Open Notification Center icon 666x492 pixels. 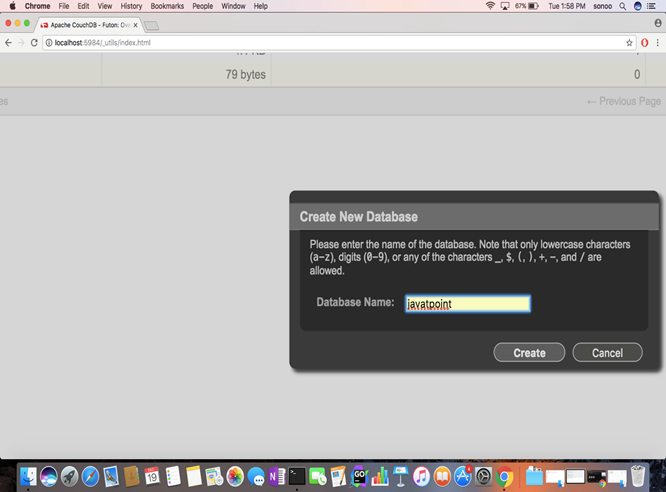pyautogui.click(x=651, y=6)
